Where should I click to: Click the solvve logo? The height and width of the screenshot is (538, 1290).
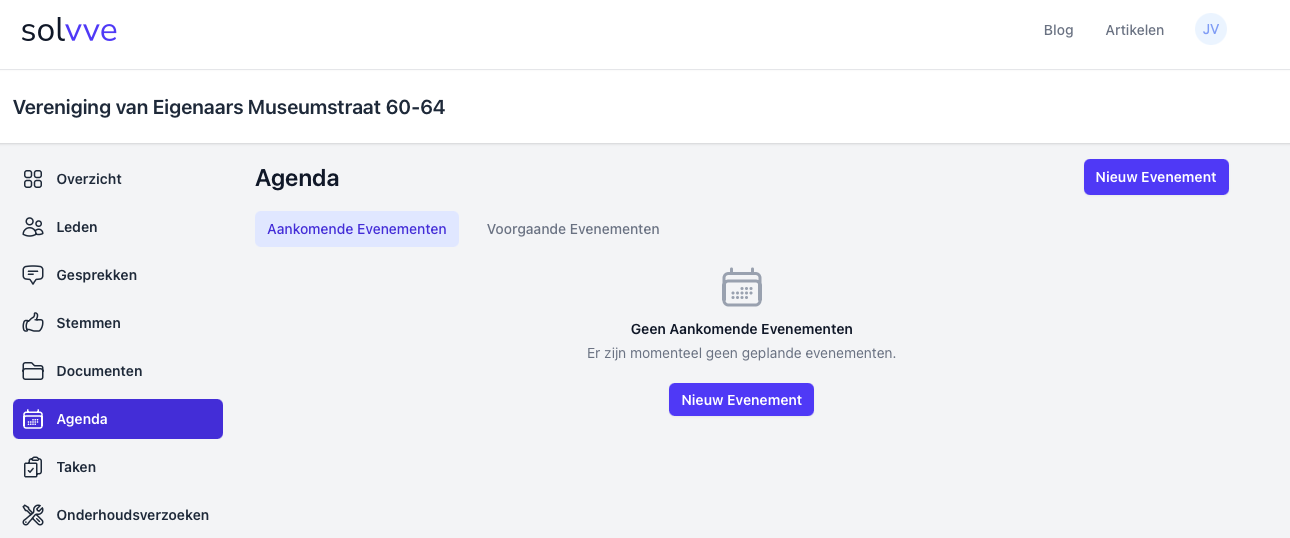pos(69,31)
